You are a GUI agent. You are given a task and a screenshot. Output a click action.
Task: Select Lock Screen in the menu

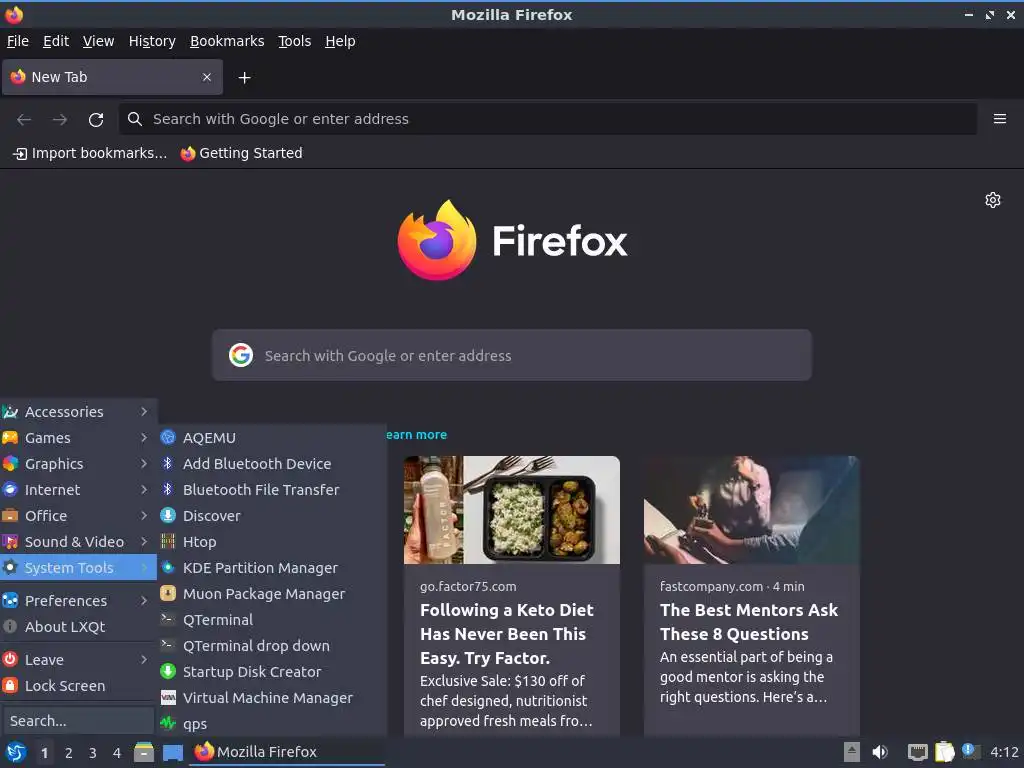click(x=78, y=686)
